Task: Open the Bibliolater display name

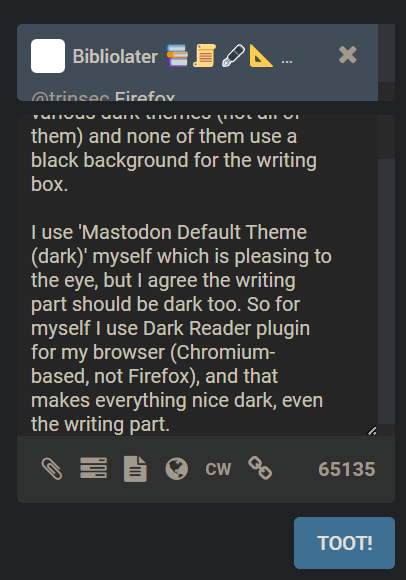Action: pyautogui.click(x=115, y=56)
